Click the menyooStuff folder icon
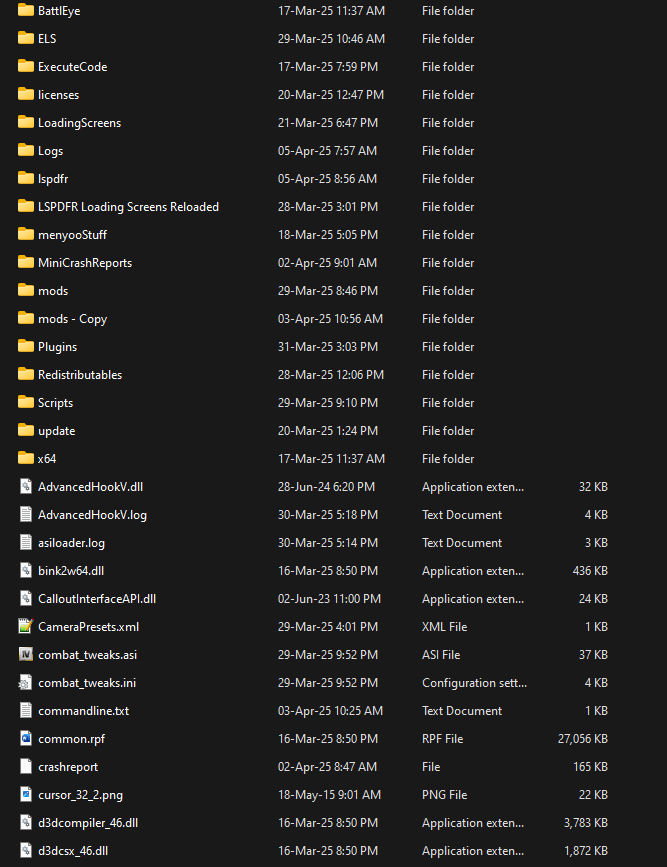The width and height of the screenshot is (667, 867). (25, 234)
